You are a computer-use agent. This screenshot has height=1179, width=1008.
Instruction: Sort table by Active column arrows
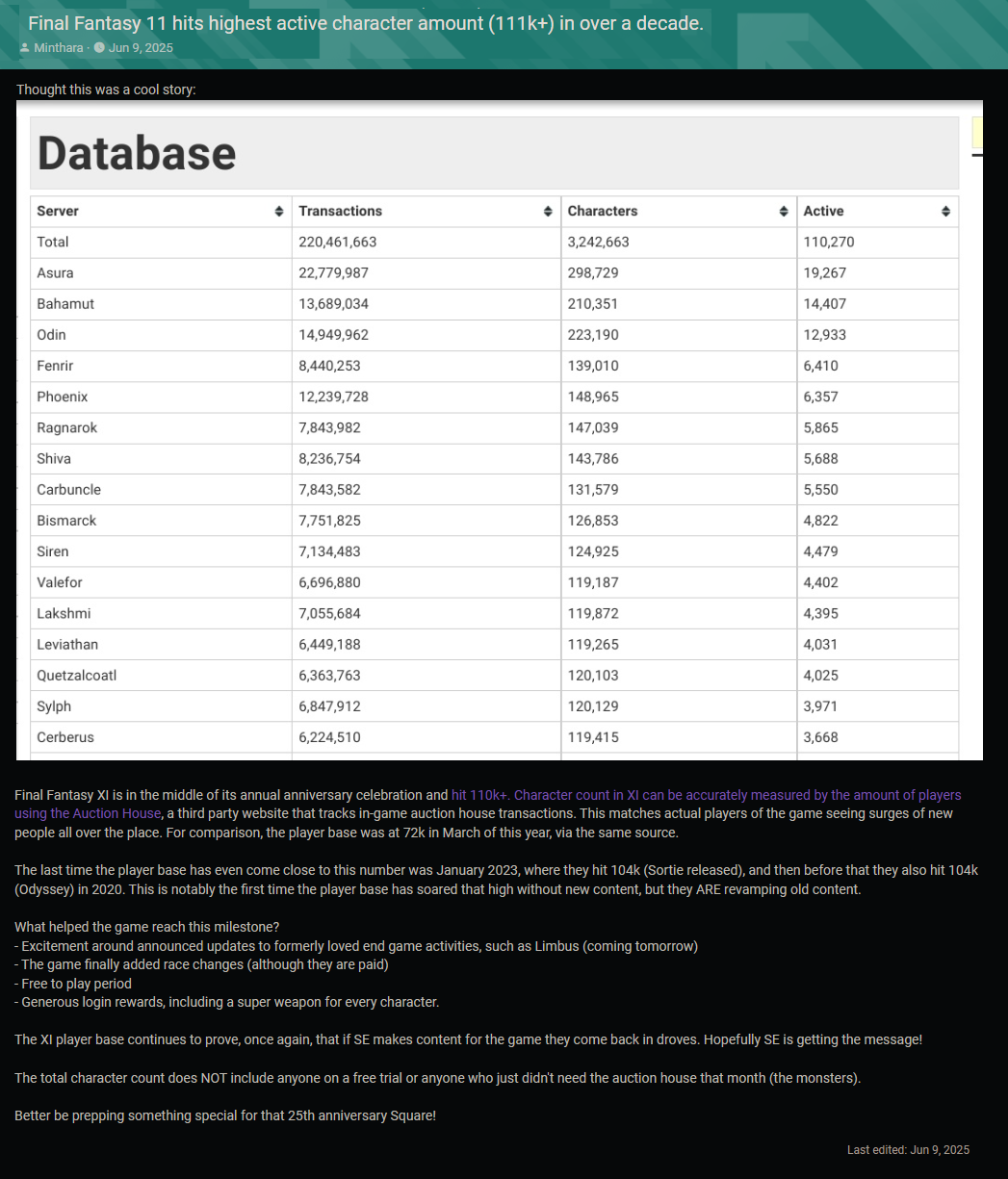point(945,211)
